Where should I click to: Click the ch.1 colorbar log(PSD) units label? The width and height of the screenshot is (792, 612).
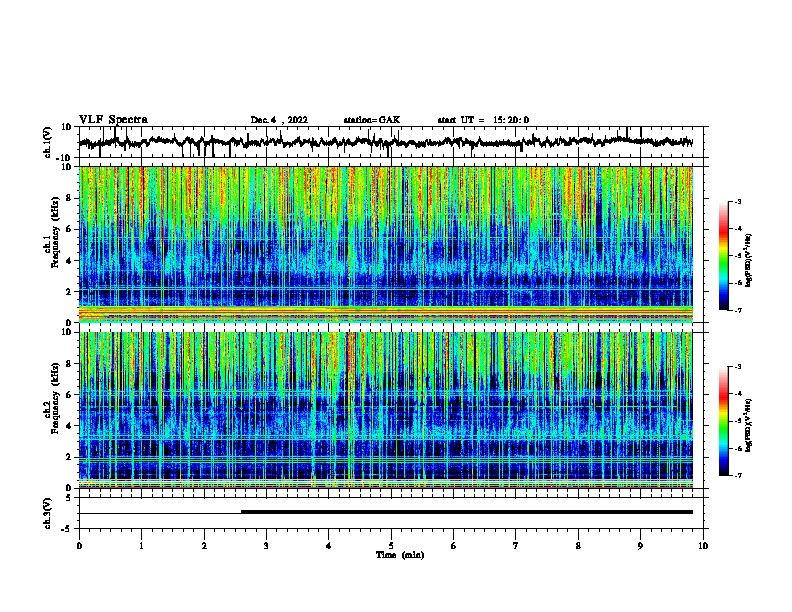[x=748, y=261]
